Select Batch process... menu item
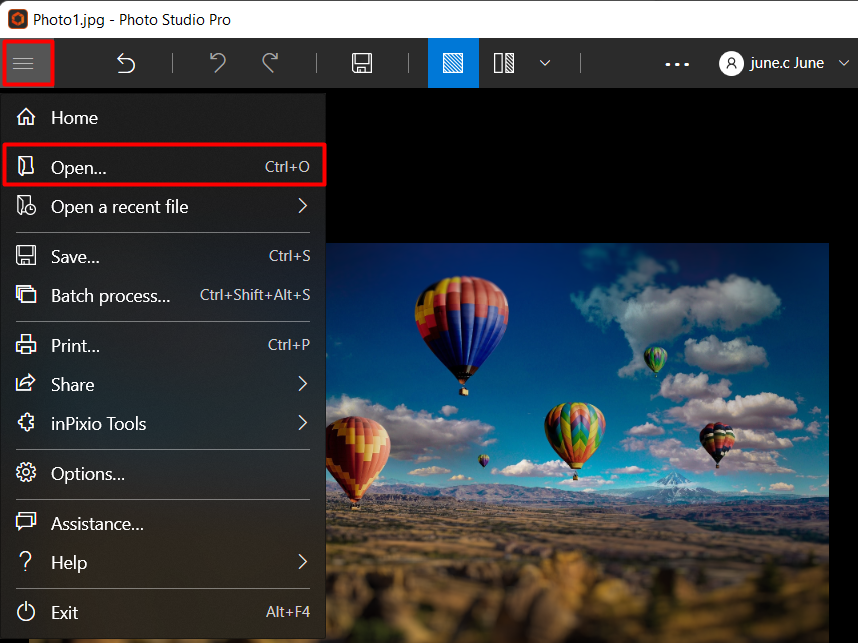Viewport: 858px width, 643px height. (164, 296)
